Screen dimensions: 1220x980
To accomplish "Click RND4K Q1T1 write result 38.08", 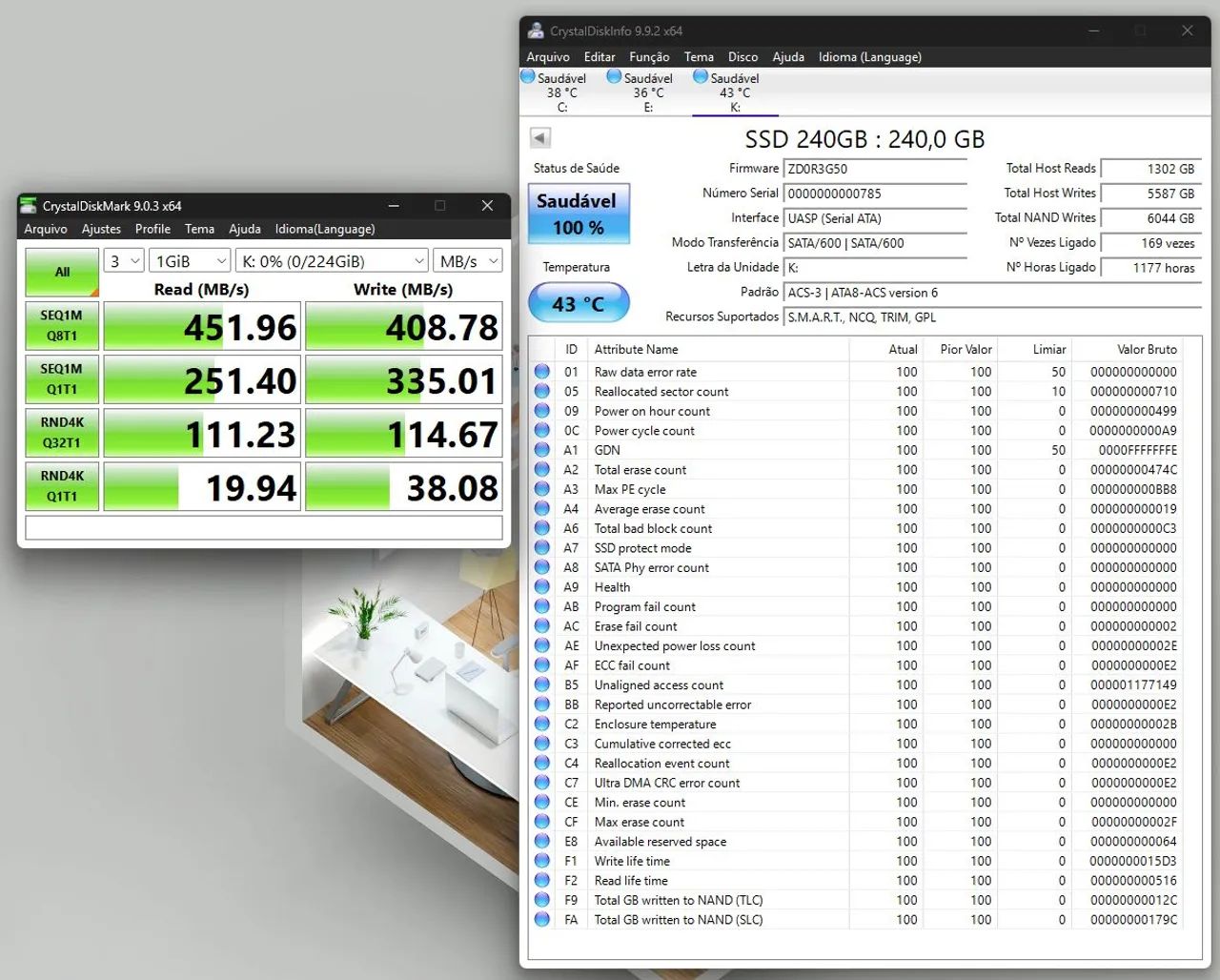I will (x=404, y=486).
